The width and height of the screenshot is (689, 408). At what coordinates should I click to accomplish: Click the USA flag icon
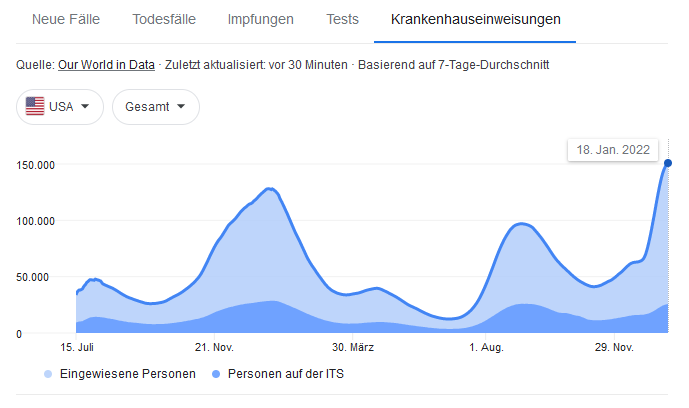tap(35, 107)
